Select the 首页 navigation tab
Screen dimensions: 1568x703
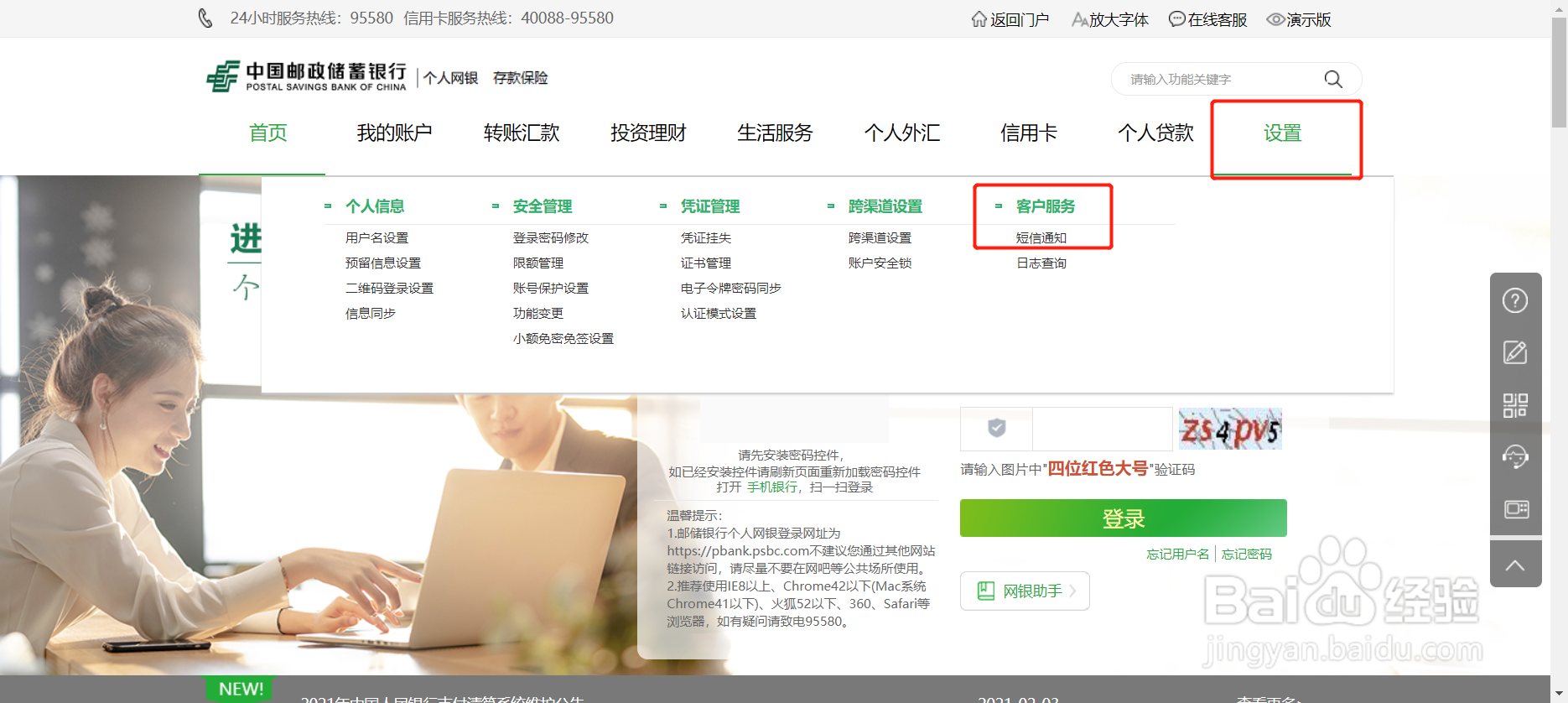coord(268,133)
